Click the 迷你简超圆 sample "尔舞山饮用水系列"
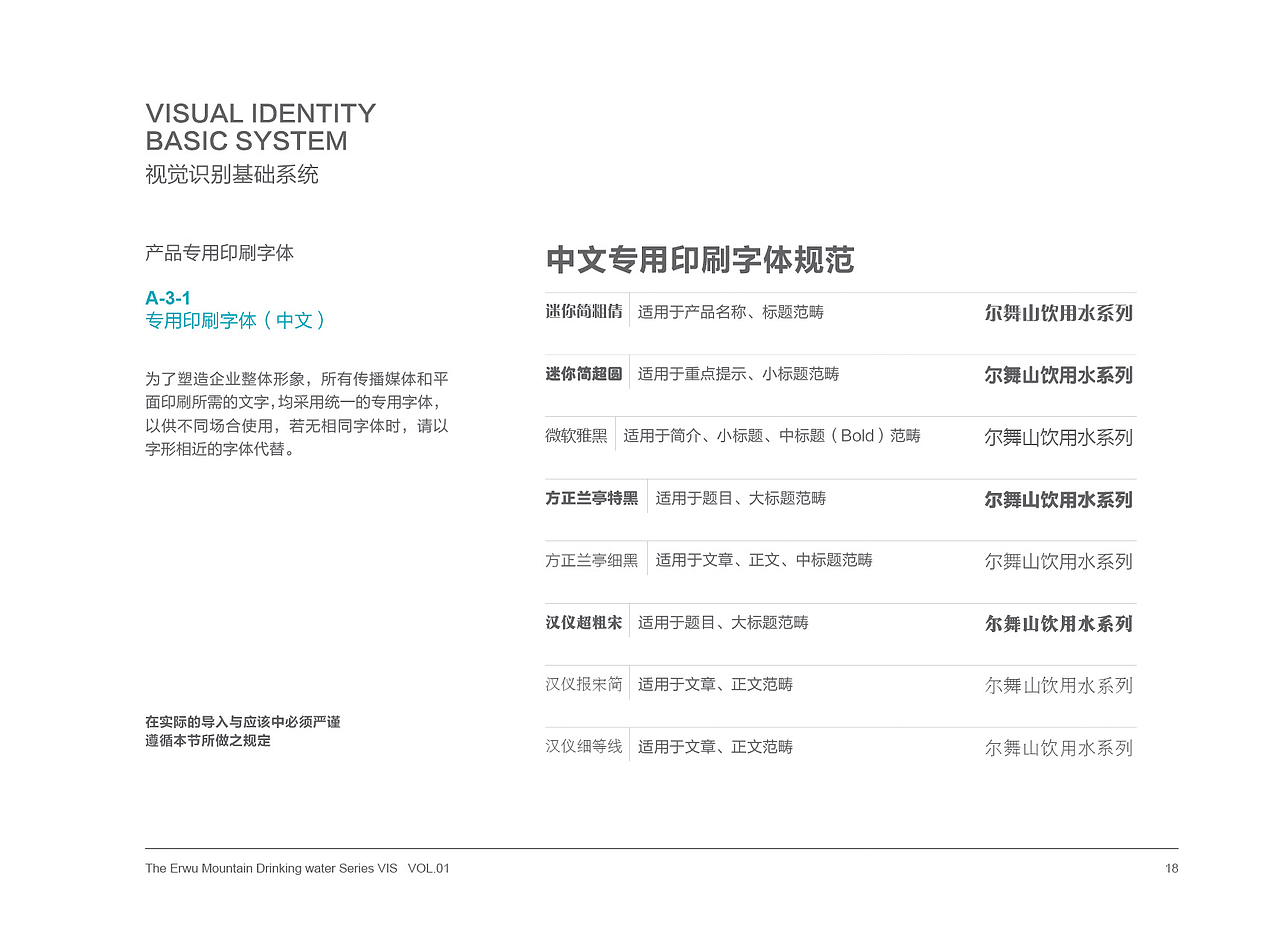1280x950 pixels. [x=1059, y=375]
